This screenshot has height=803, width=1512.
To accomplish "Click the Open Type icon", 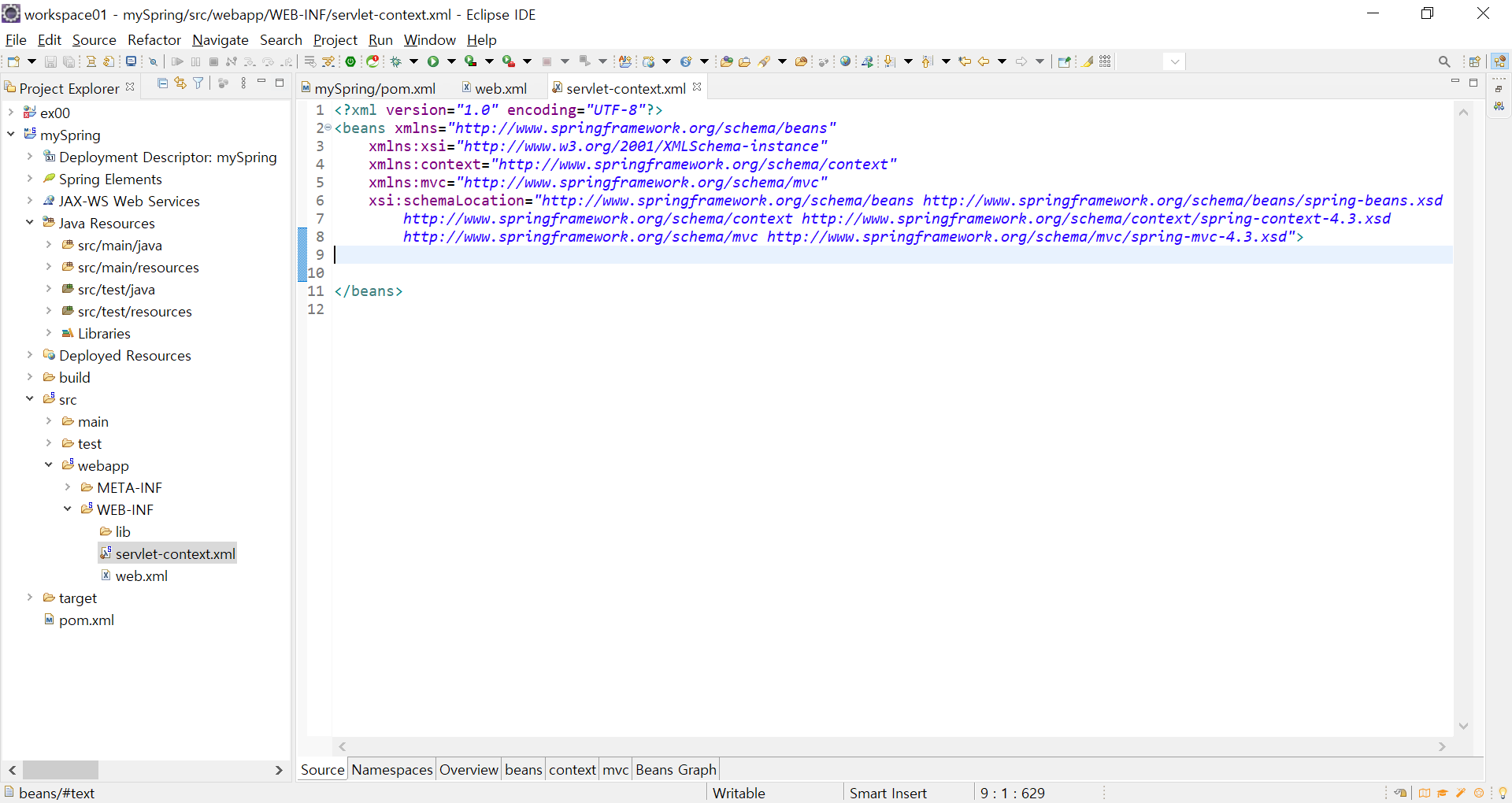I will click(726, 61).
